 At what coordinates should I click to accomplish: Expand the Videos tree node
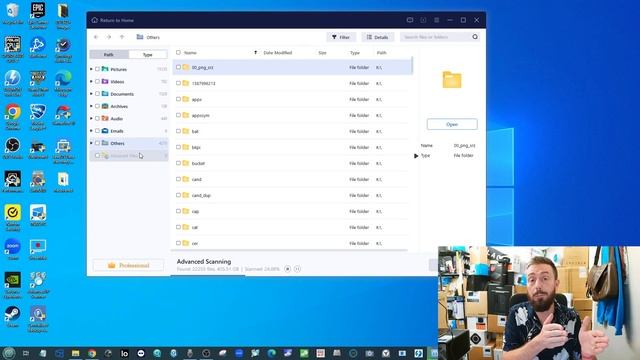91,81
